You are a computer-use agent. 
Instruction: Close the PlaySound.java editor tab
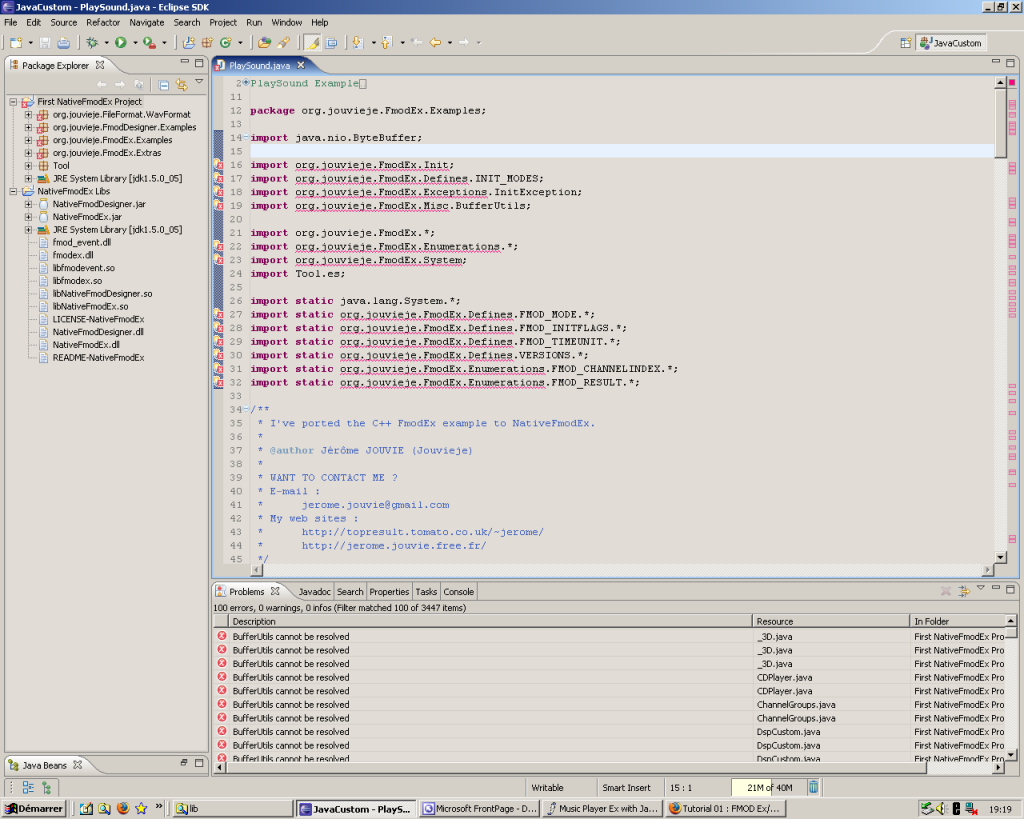[x=301, y=65]
